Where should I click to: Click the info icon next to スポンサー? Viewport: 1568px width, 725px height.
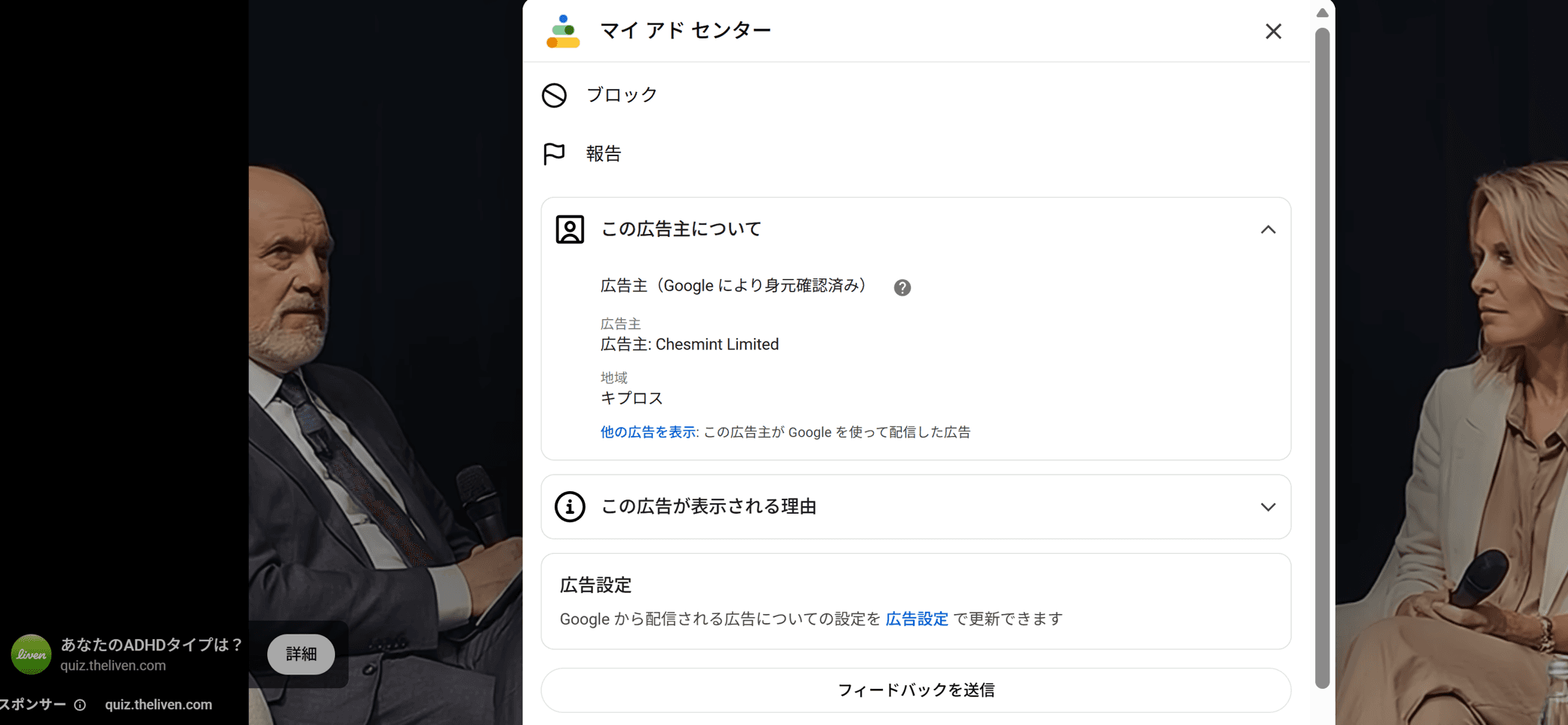click(x=80, y=705)
